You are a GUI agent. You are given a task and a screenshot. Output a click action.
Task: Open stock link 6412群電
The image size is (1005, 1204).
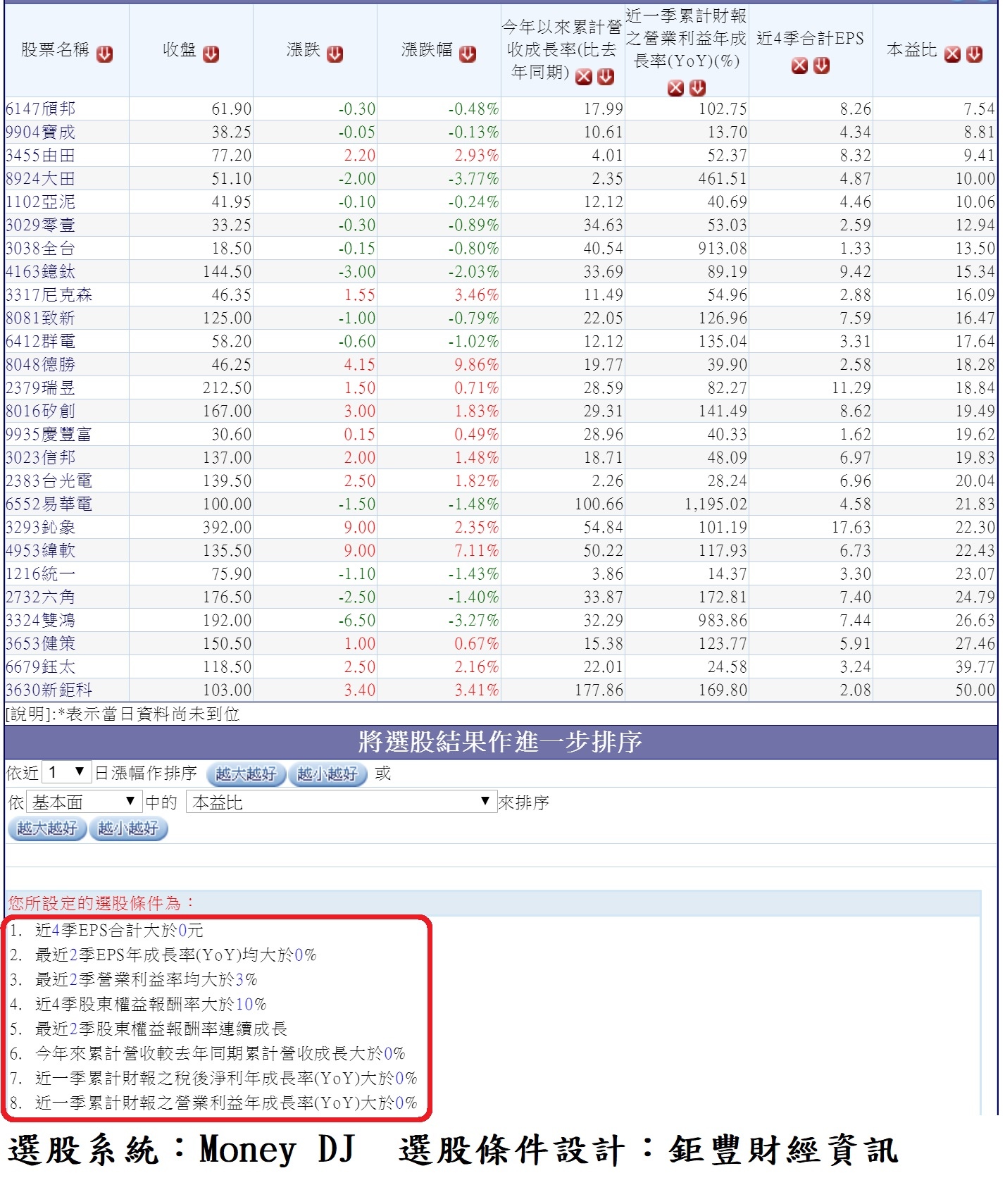coord(40,342)
